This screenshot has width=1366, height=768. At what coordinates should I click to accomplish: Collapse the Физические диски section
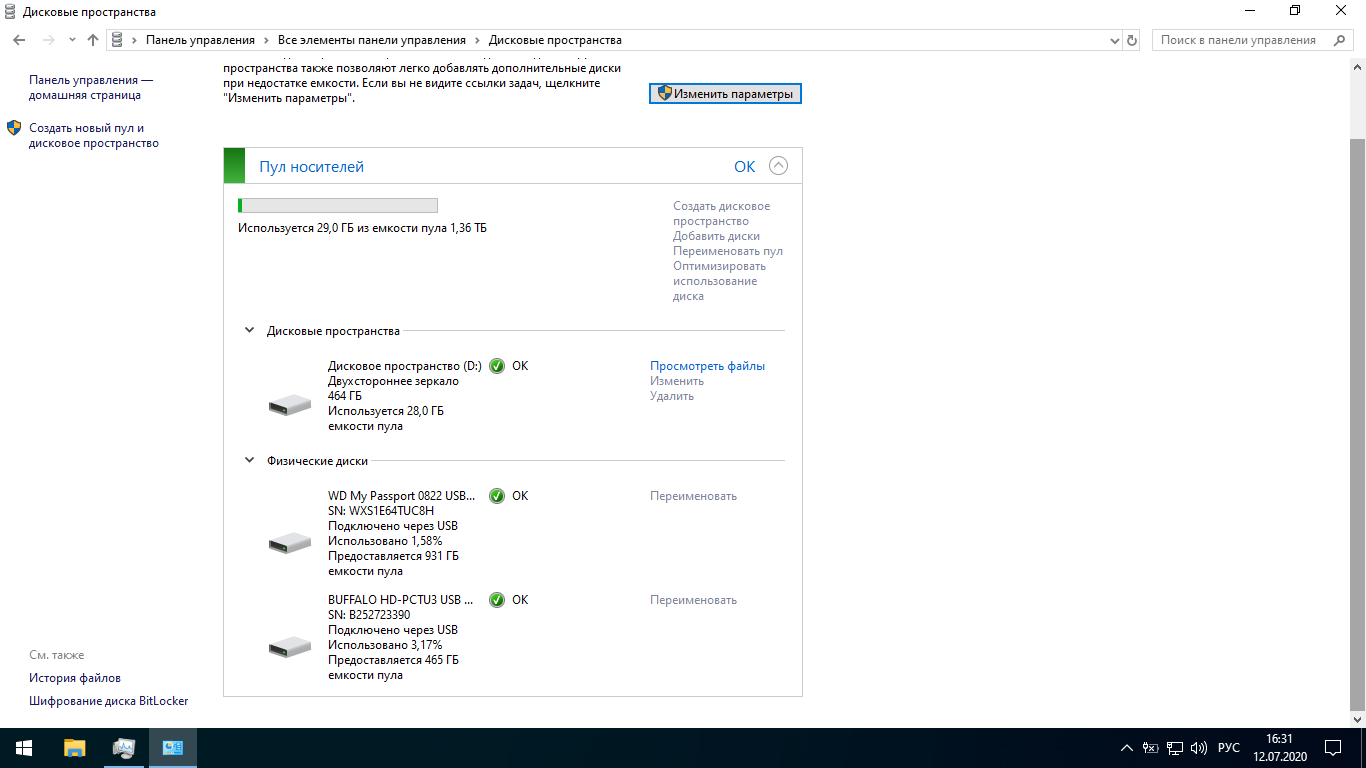point(249,461)
